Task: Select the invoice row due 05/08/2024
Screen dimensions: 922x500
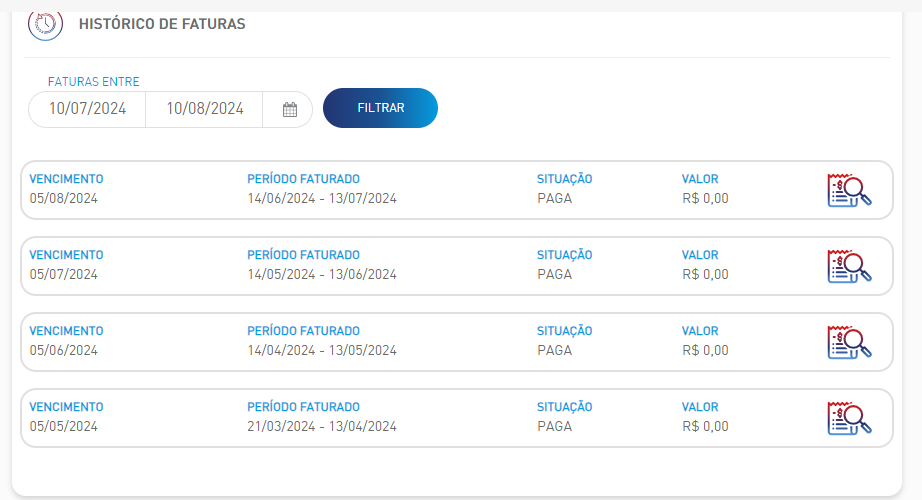Action: pyautogui.click(x=457, y=190)
